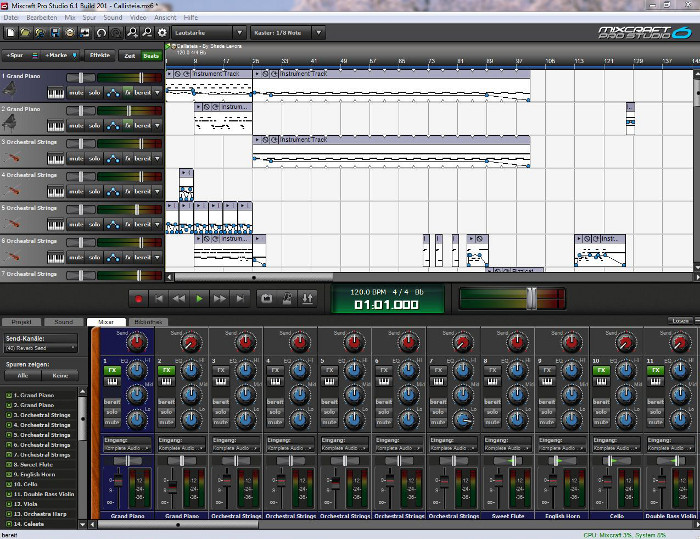Jump to the end of the project

(x=240, y=299)
